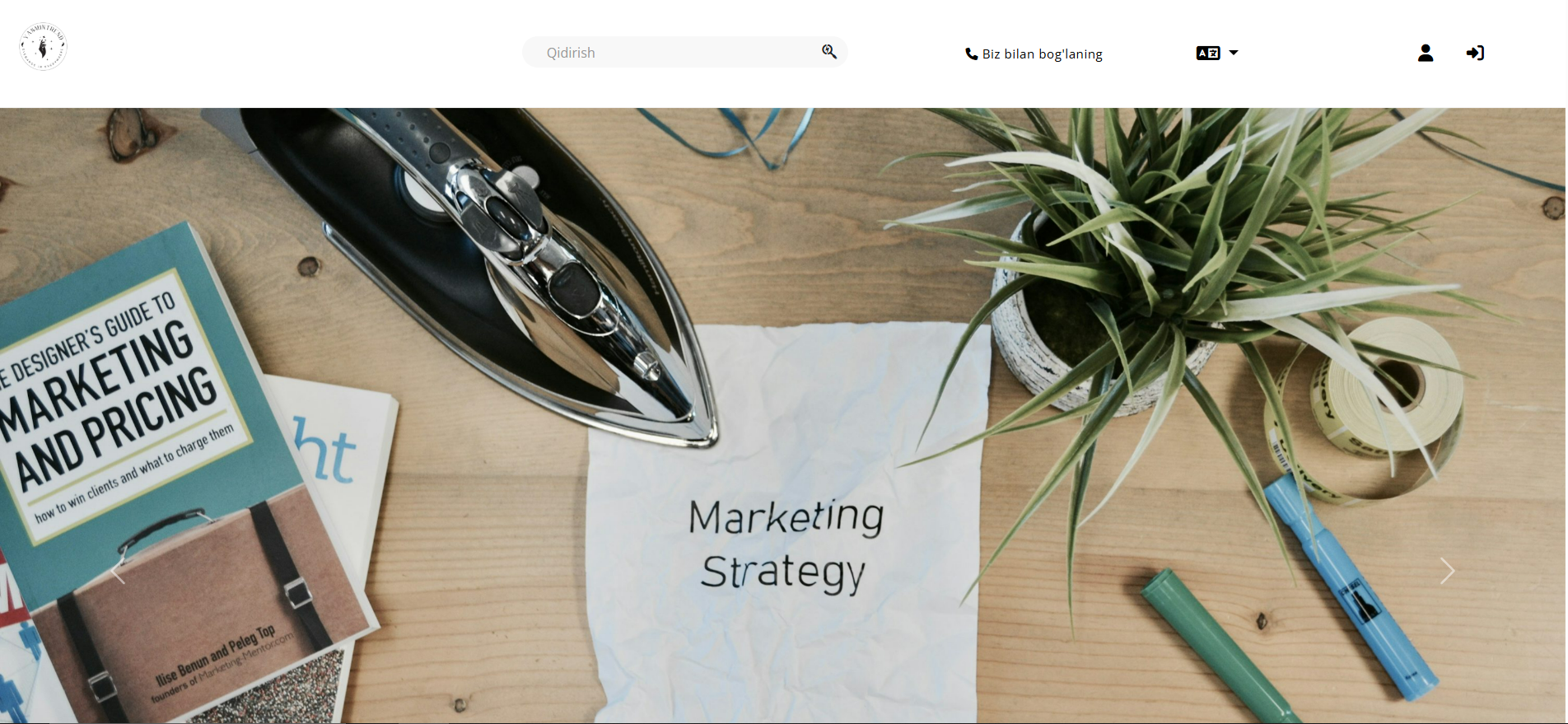Click the magnifier search icon

coord(829,52)
